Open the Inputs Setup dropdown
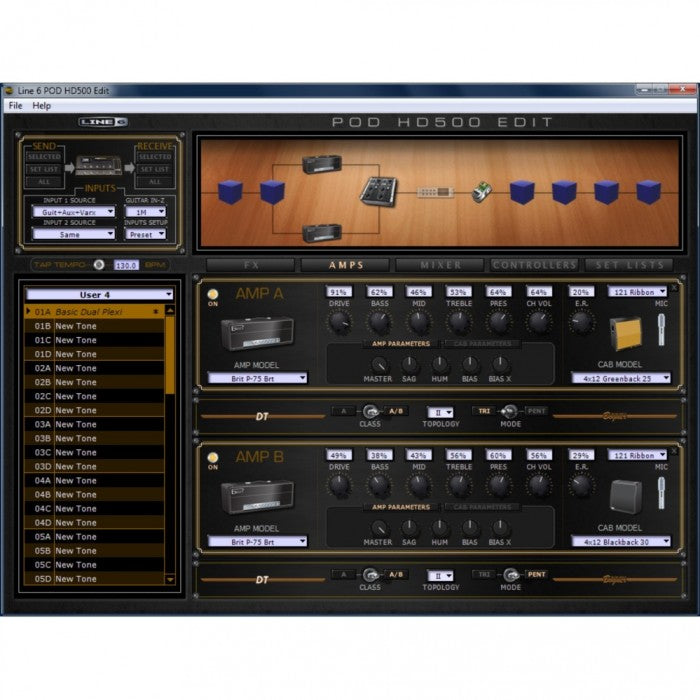700x700 pixels. 146,234
